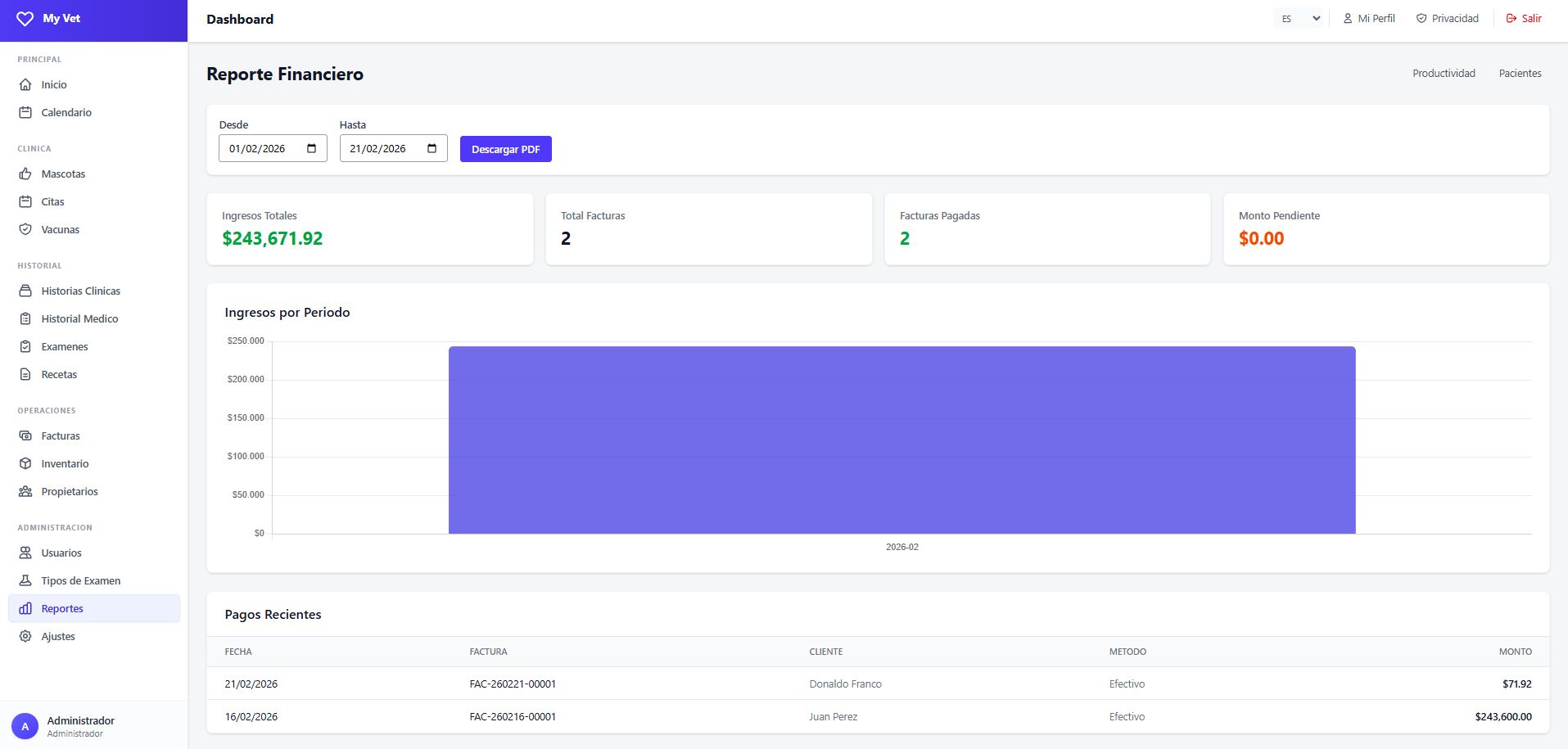Go to Examenes

[94, 346]
